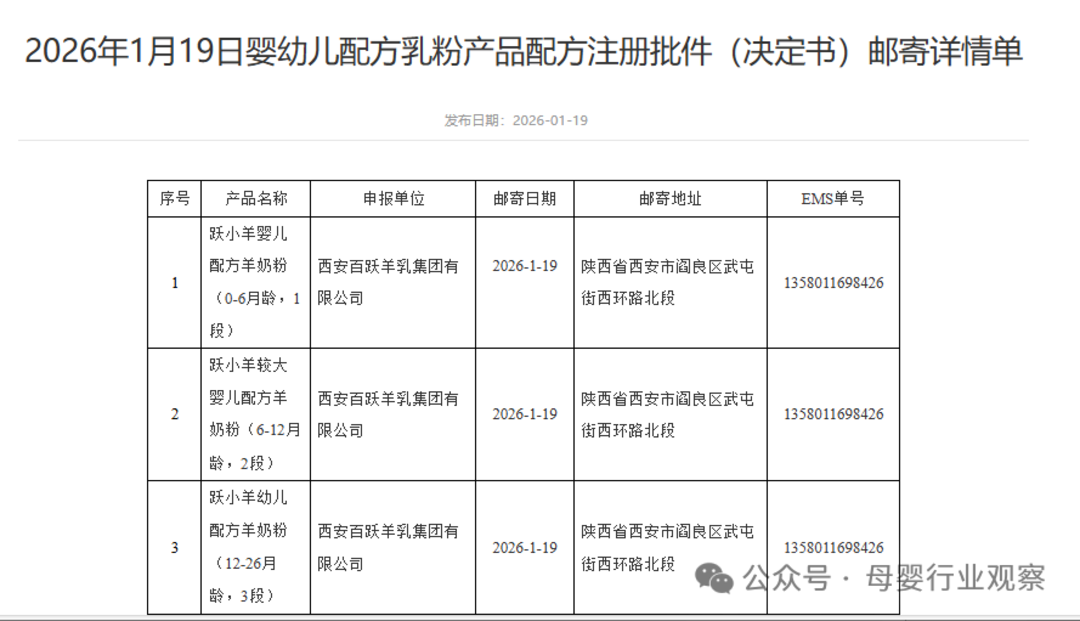Viewport: 1080px width, 621px height.
Task: Click the 邮寄日期 column header
Action: 524,198
